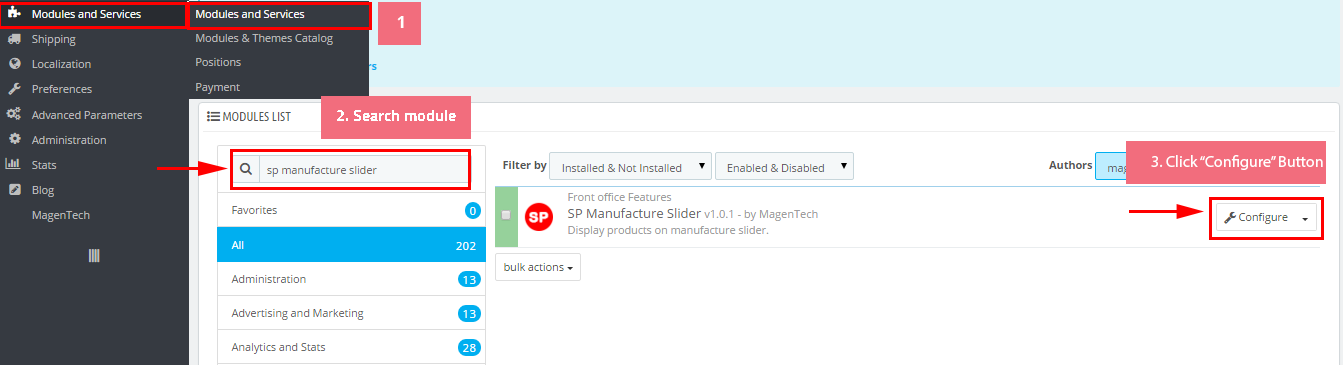Click the module search input field

[x=363, y=170]
